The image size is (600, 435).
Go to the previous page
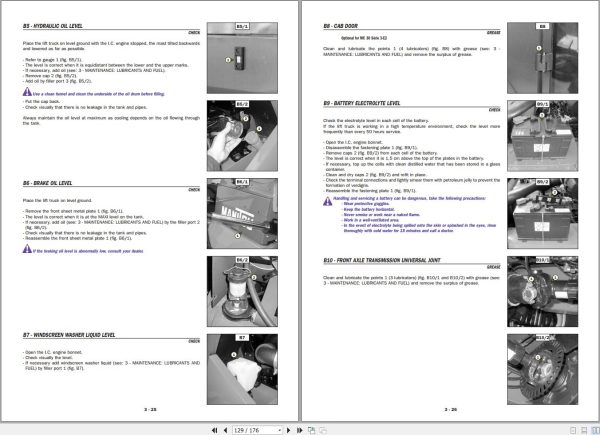tap(225, 430)
